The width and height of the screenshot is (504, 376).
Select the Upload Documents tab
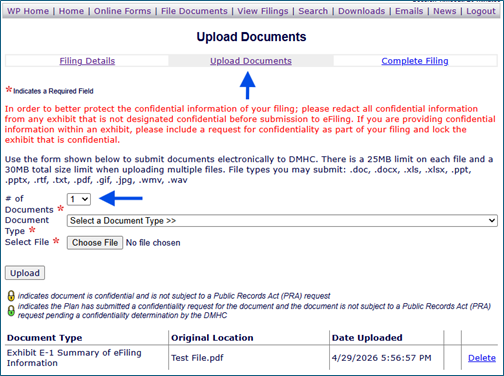(x=251, y=61)
